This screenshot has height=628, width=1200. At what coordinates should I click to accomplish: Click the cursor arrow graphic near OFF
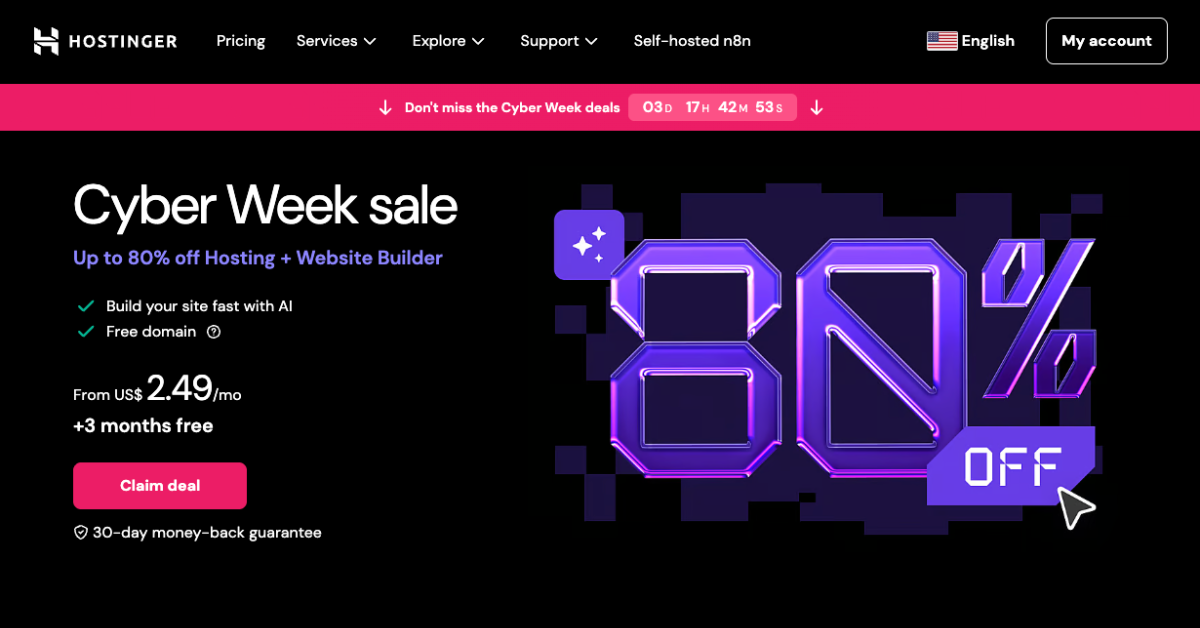[1075, 507]
